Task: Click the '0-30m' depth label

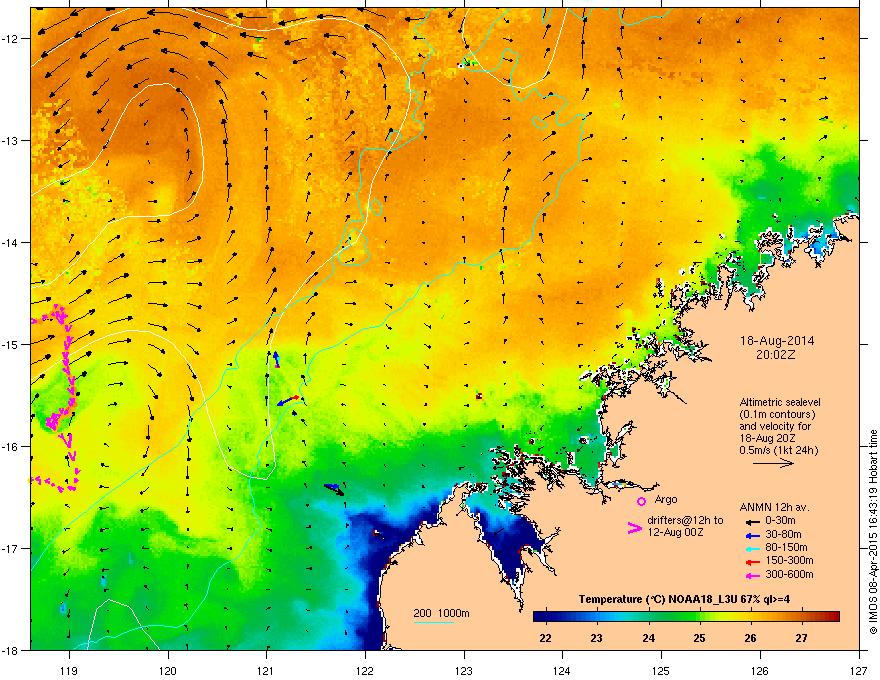Action: point(780,521)
